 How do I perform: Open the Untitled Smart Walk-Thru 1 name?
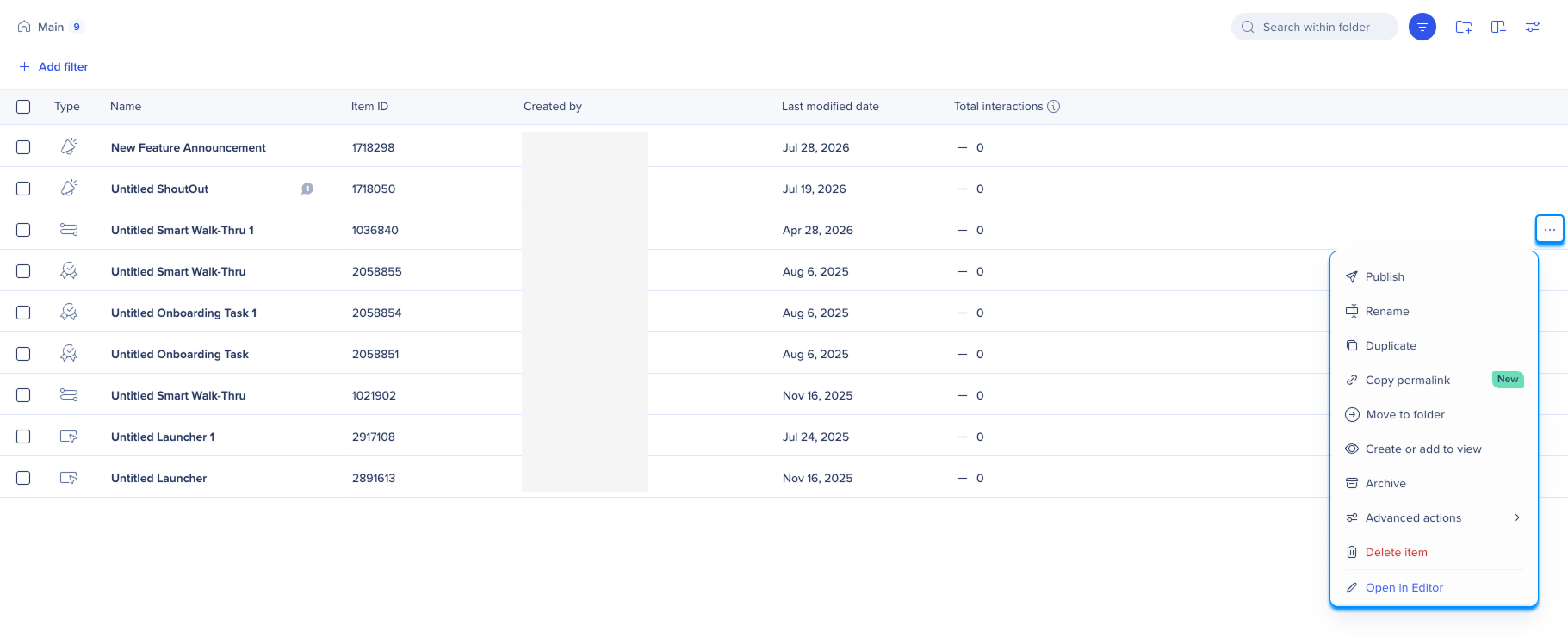coord(183,230)
